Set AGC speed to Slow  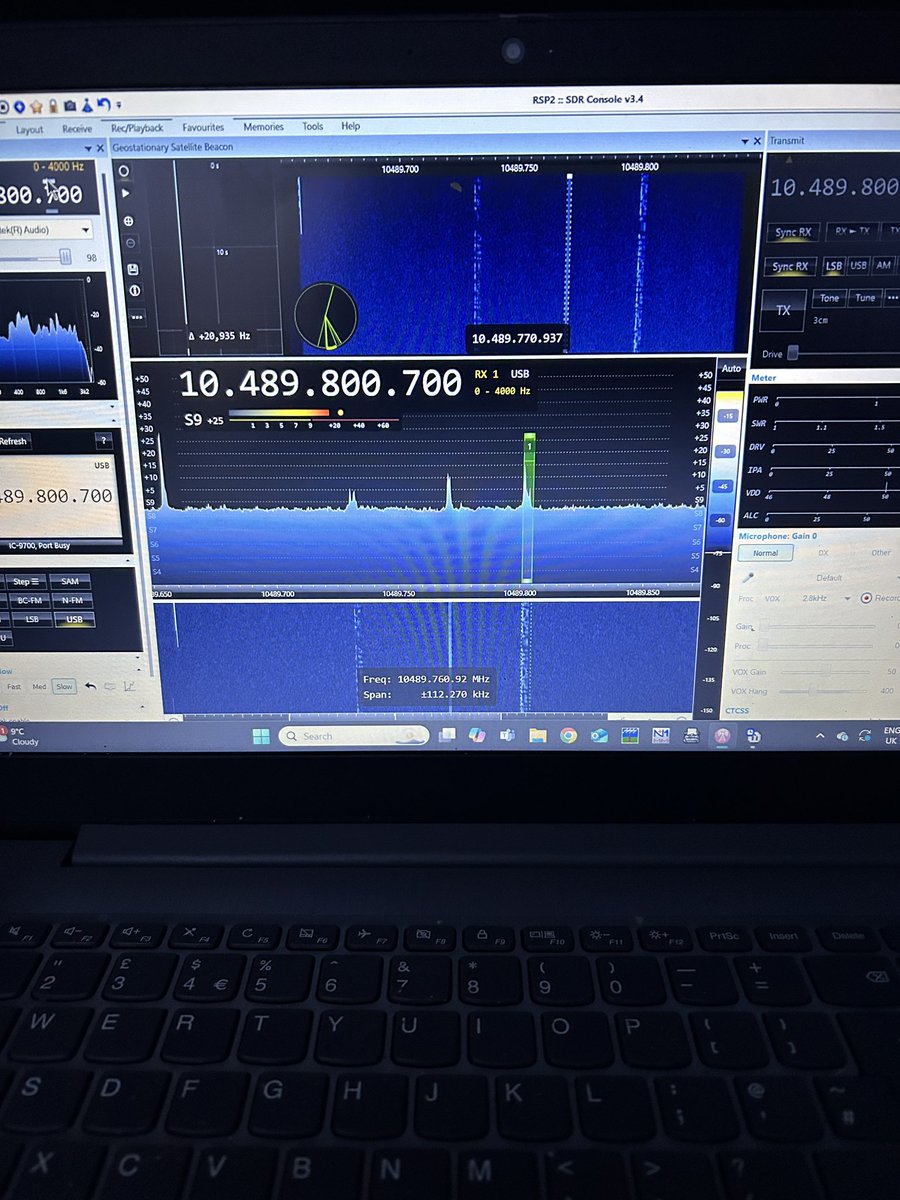click(64, 686)
